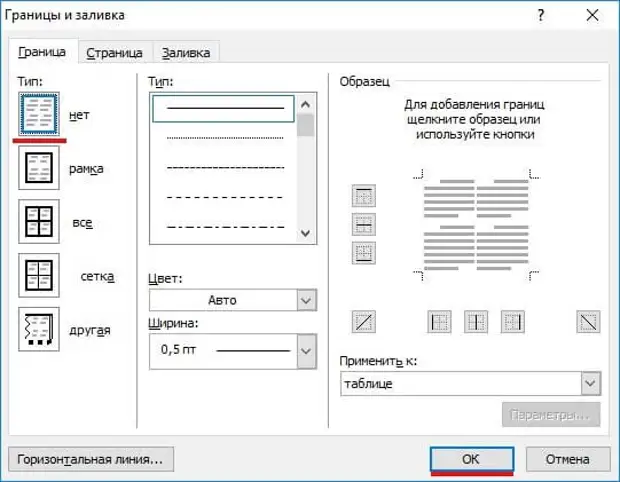Switch to the 'Страница' tab

114,53
